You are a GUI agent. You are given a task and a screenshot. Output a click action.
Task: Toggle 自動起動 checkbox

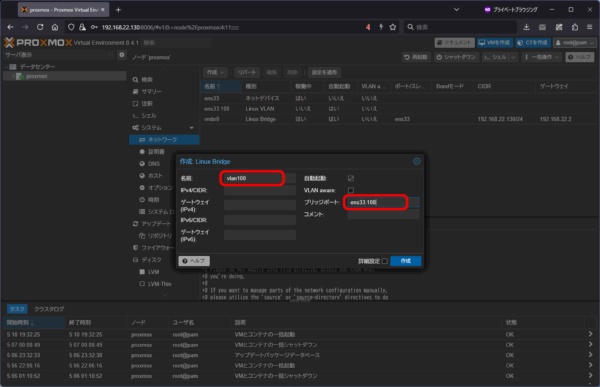pyautogui.click(x=351, y=178)
